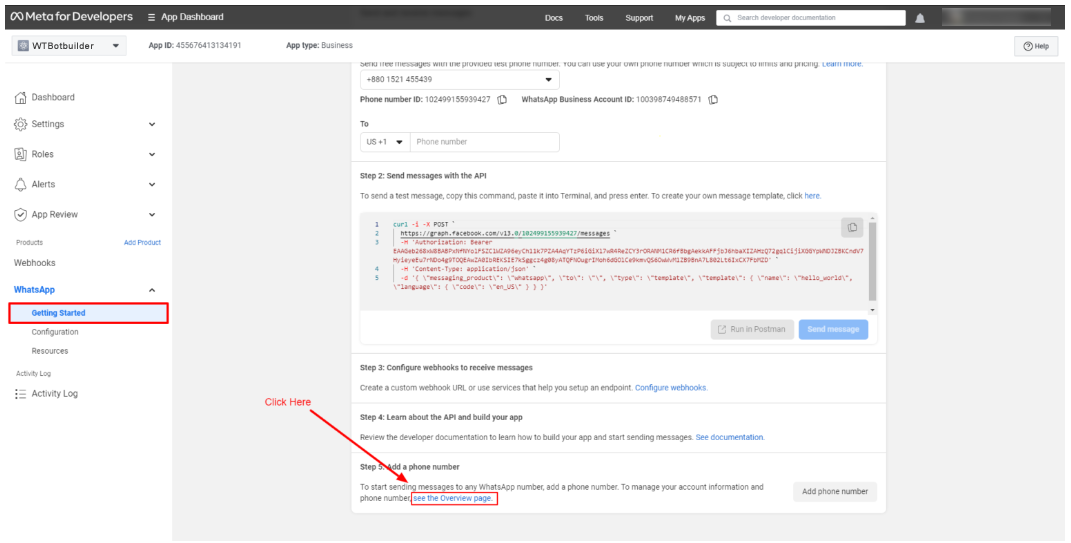1071x543 pixels.
Task: Click the Meta for Developers logo
Action: (72, 16)
